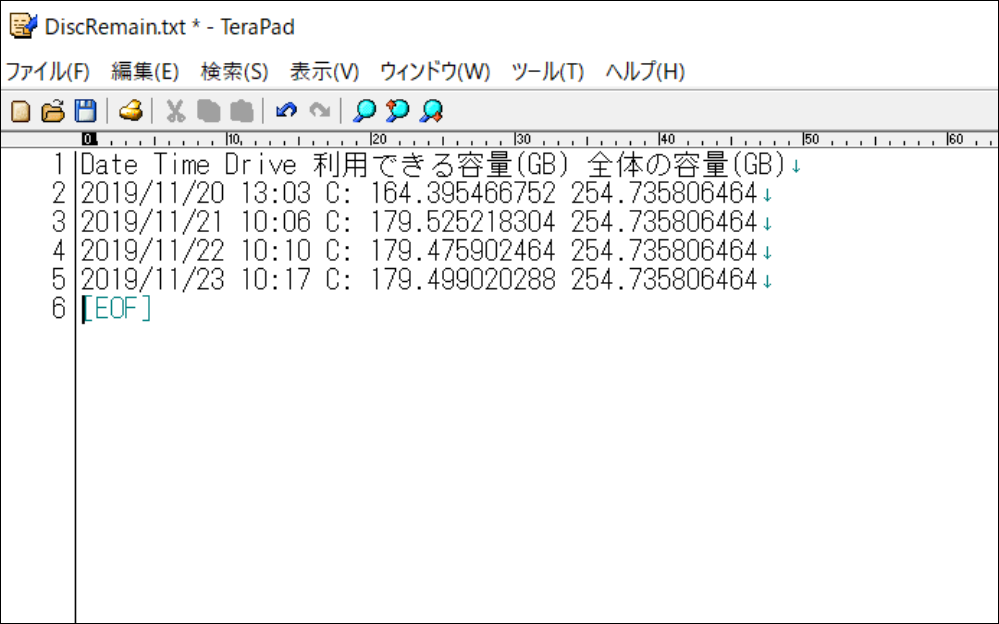Open the ウィンドウ(W) menu
The height and width of the screenshot is (624, 999).
coord(435,71)
